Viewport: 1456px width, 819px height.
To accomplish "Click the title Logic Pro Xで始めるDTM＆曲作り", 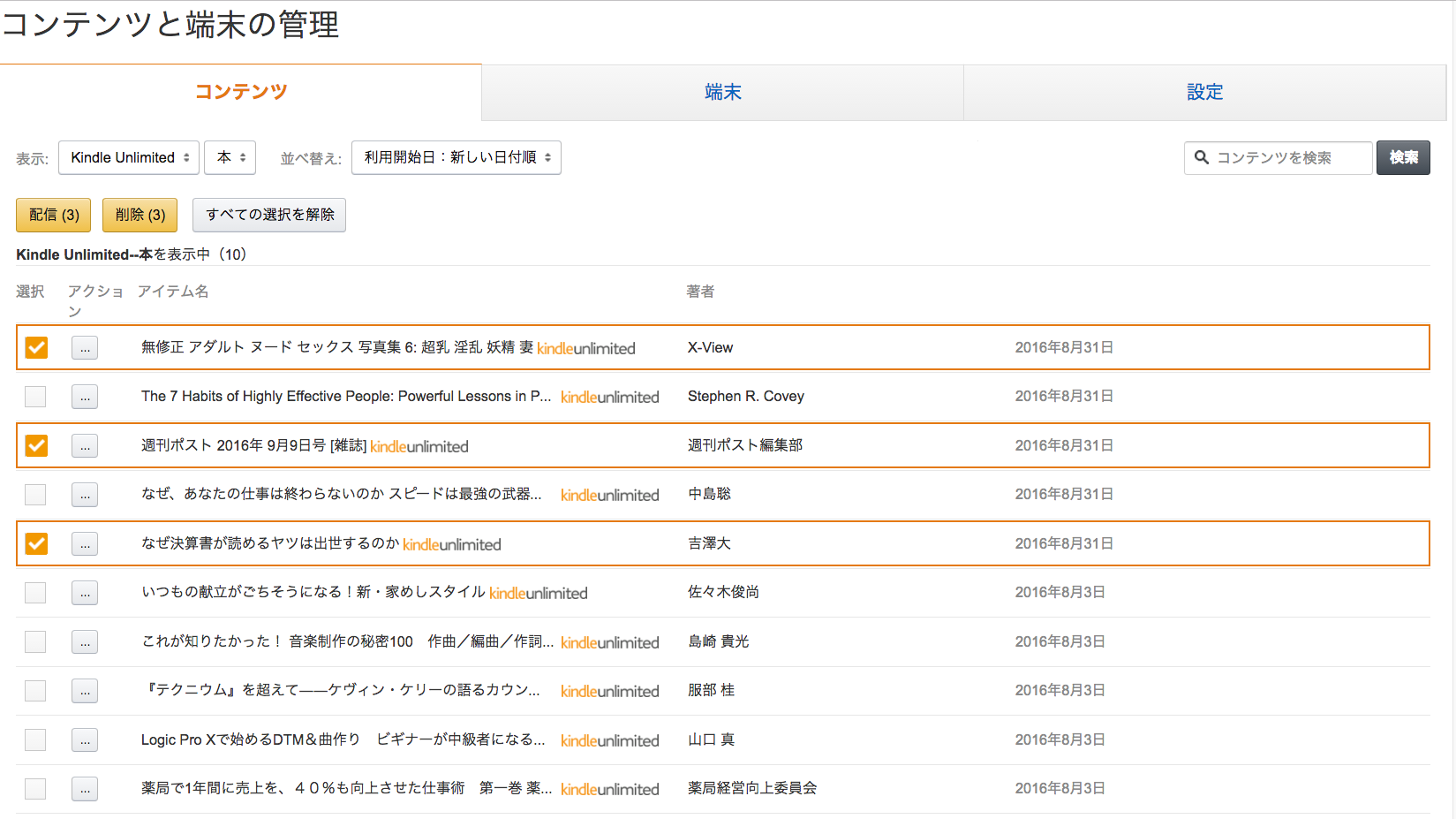I will (343, 739).
